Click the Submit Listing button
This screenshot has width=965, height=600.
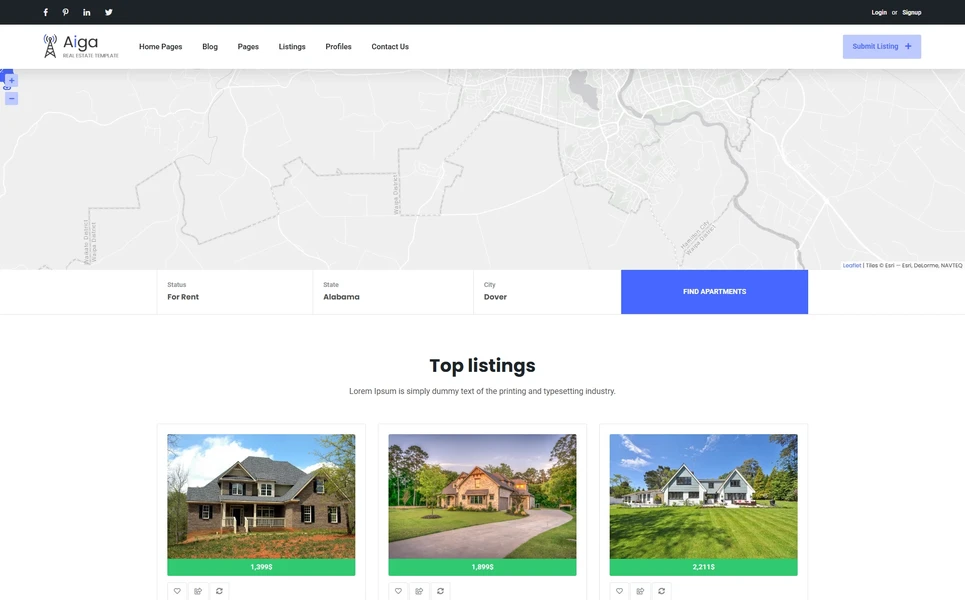pyautogui.click(x=881, y=46)
